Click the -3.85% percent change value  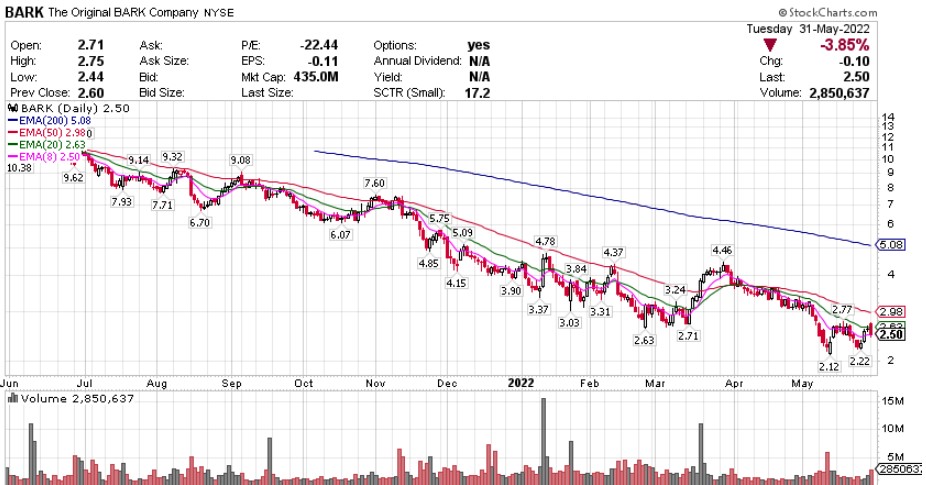tap(845, 45)
